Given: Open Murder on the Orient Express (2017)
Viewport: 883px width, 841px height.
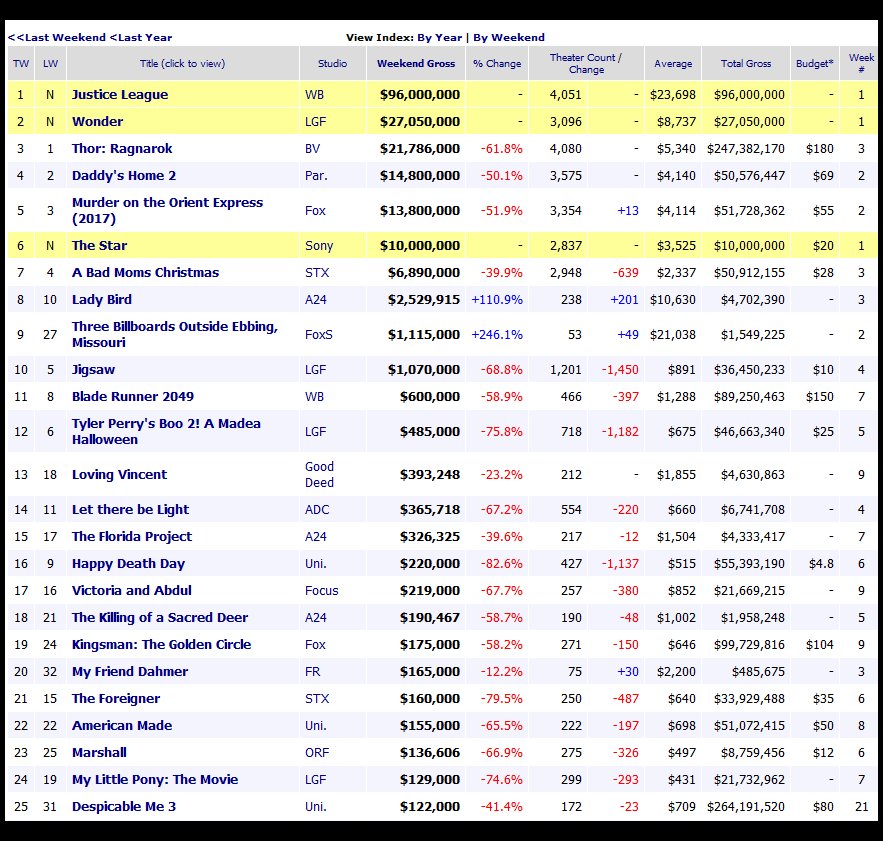Looking at the screenshot, I should pos(167,210).
